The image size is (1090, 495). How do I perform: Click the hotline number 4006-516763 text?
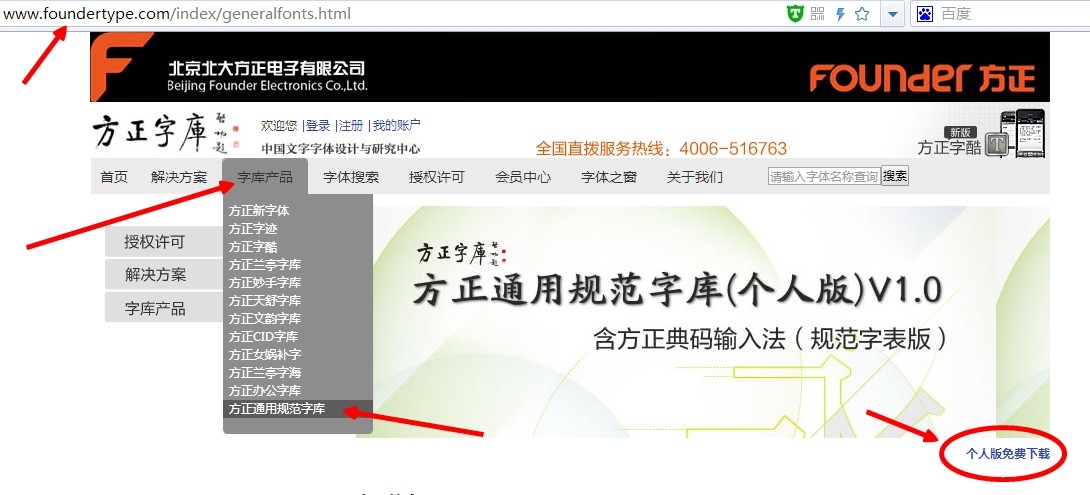733,148
